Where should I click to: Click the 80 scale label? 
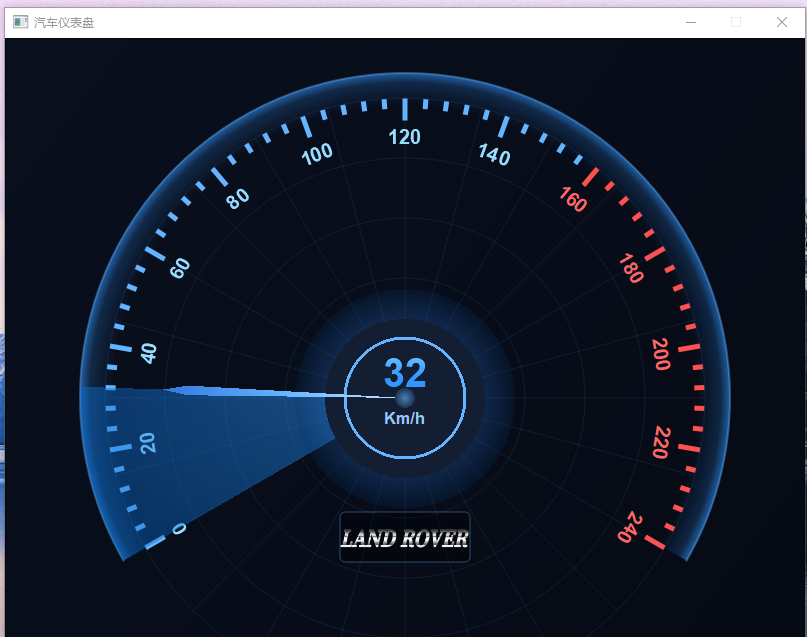click(238, 199)
